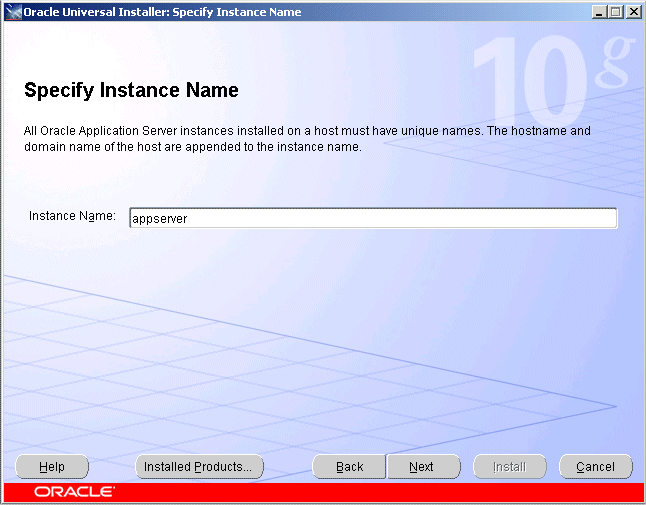Screen dimensions: 646x505
Task: Click the 'Specify Instance Name' heading
Action: click(x=131, y=90)
